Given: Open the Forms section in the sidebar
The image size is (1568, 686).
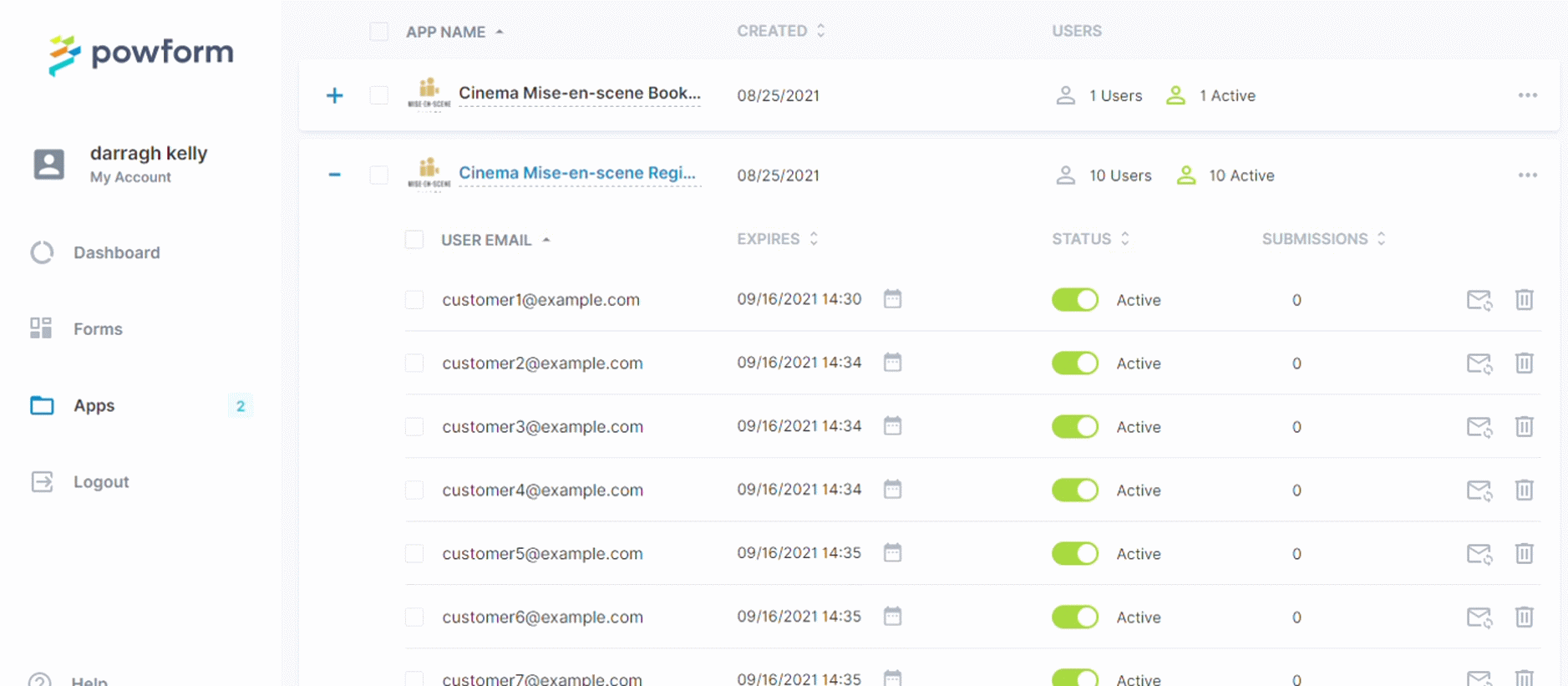Looking at the screenshot, I should pos(76,328).
